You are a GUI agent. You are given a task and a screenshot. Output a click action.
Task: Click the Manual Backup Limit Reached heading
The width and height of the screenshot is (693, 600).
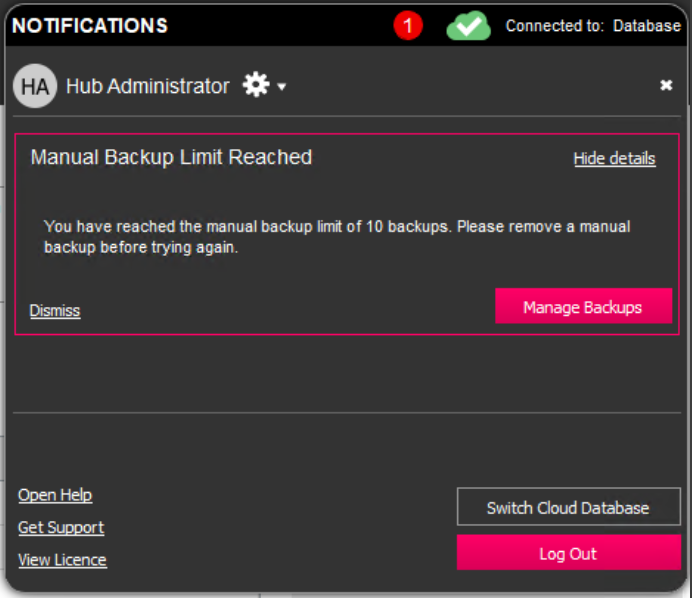[x=171, y=157]
